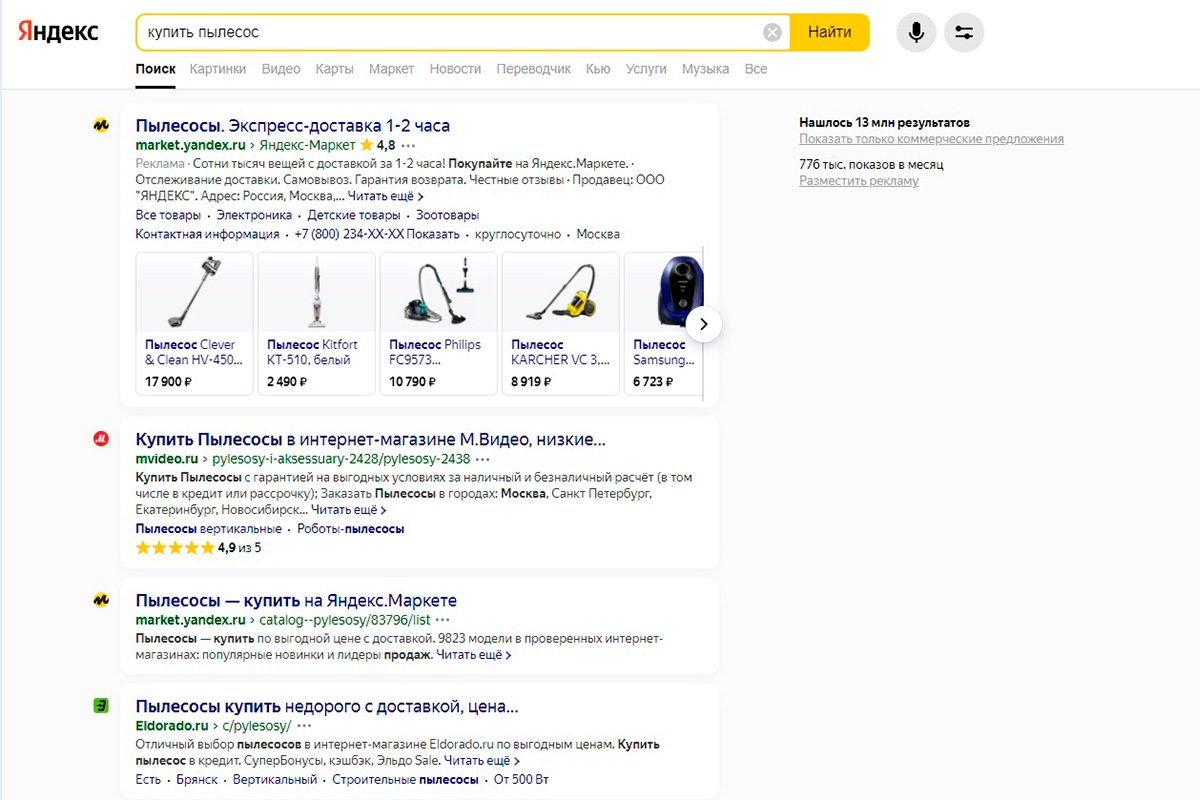Click the Eldorado.ru green domain link

(x=172, y=726)
